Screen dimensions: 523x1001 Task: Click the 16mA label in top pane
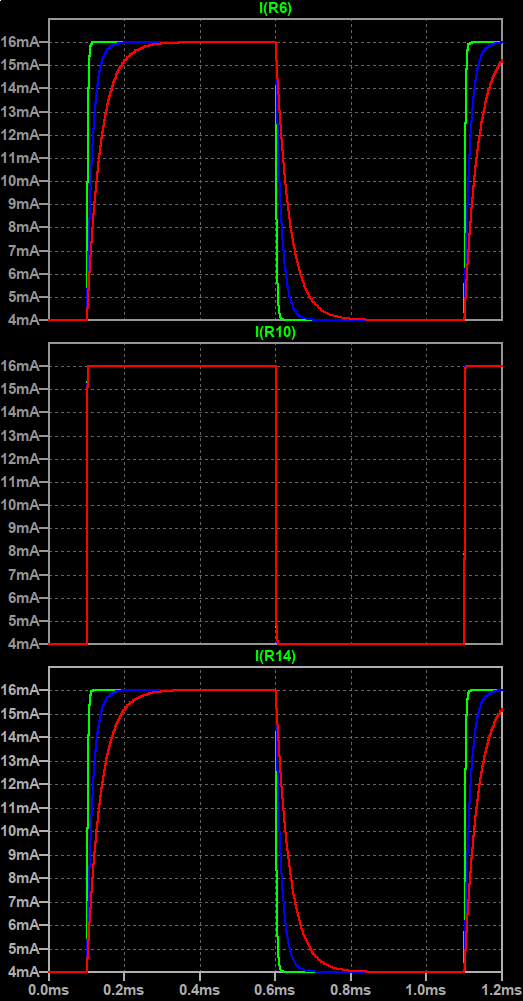pyautogui.click(x=21, y=42)
